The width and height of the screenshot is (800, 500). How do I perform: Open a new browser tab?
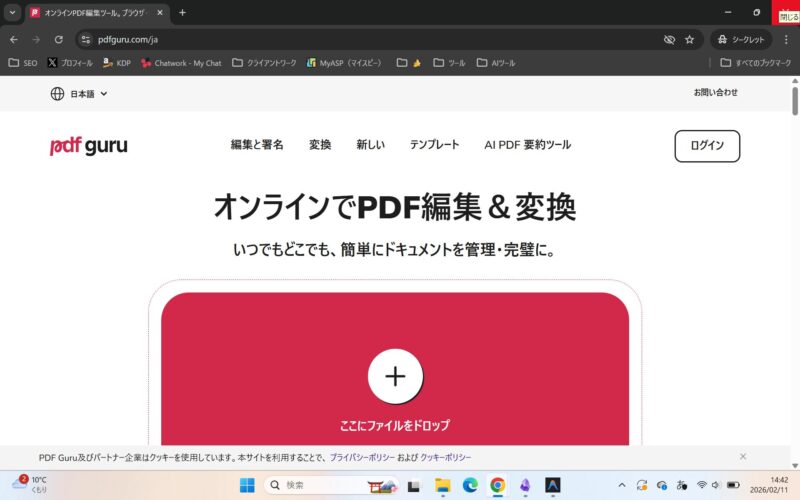(x=182, y=13)
